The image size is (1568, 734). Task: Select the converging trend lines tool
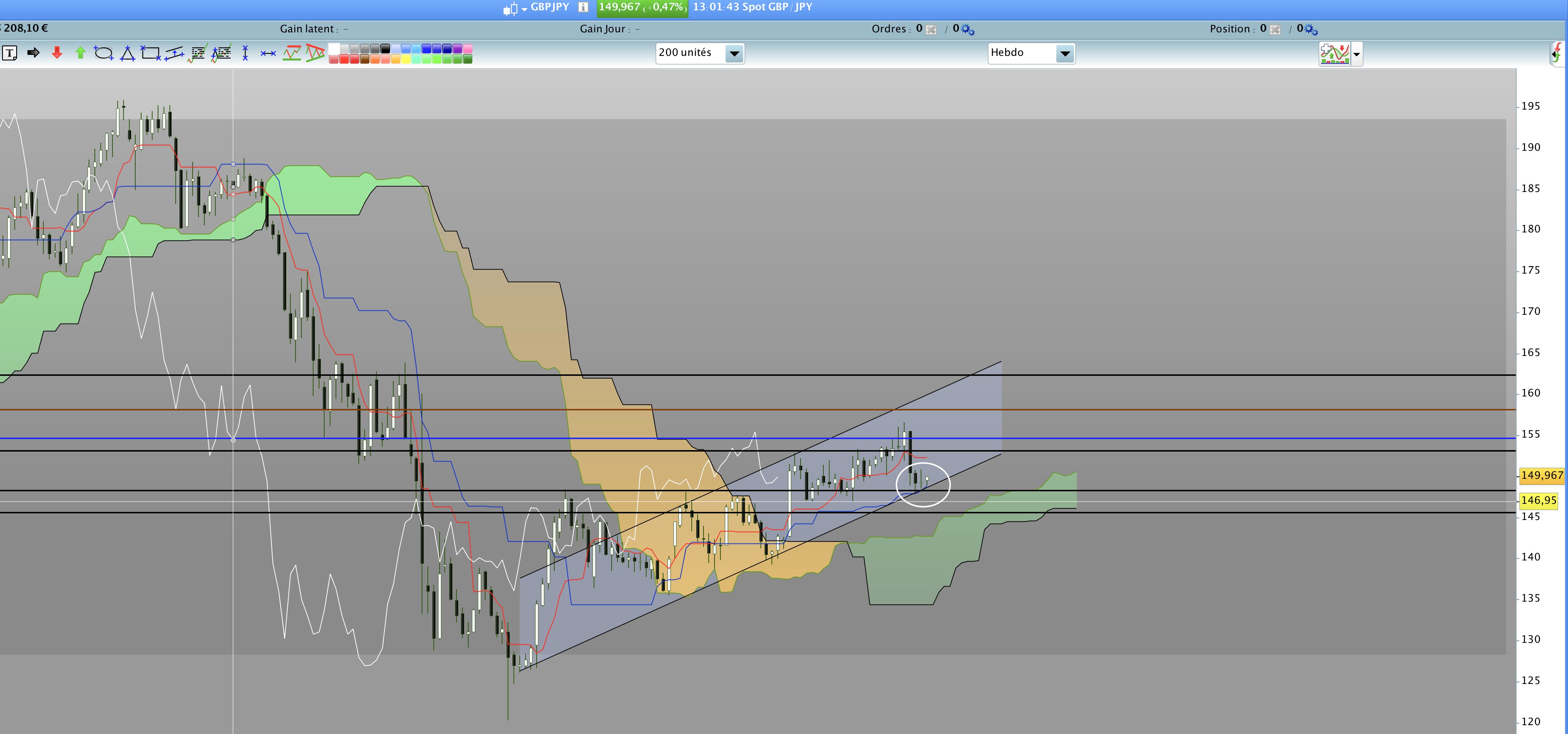315,53
